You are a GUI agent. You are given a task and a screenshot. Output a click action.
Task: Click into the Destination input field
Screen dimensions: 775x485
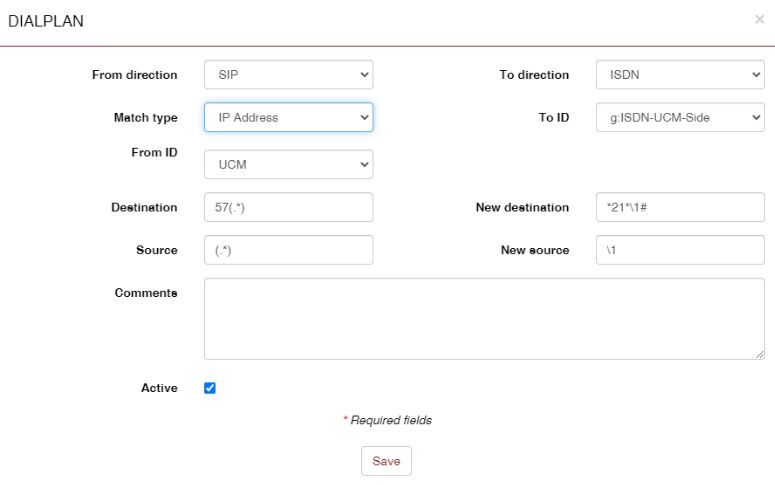click(x=288, y=207)
